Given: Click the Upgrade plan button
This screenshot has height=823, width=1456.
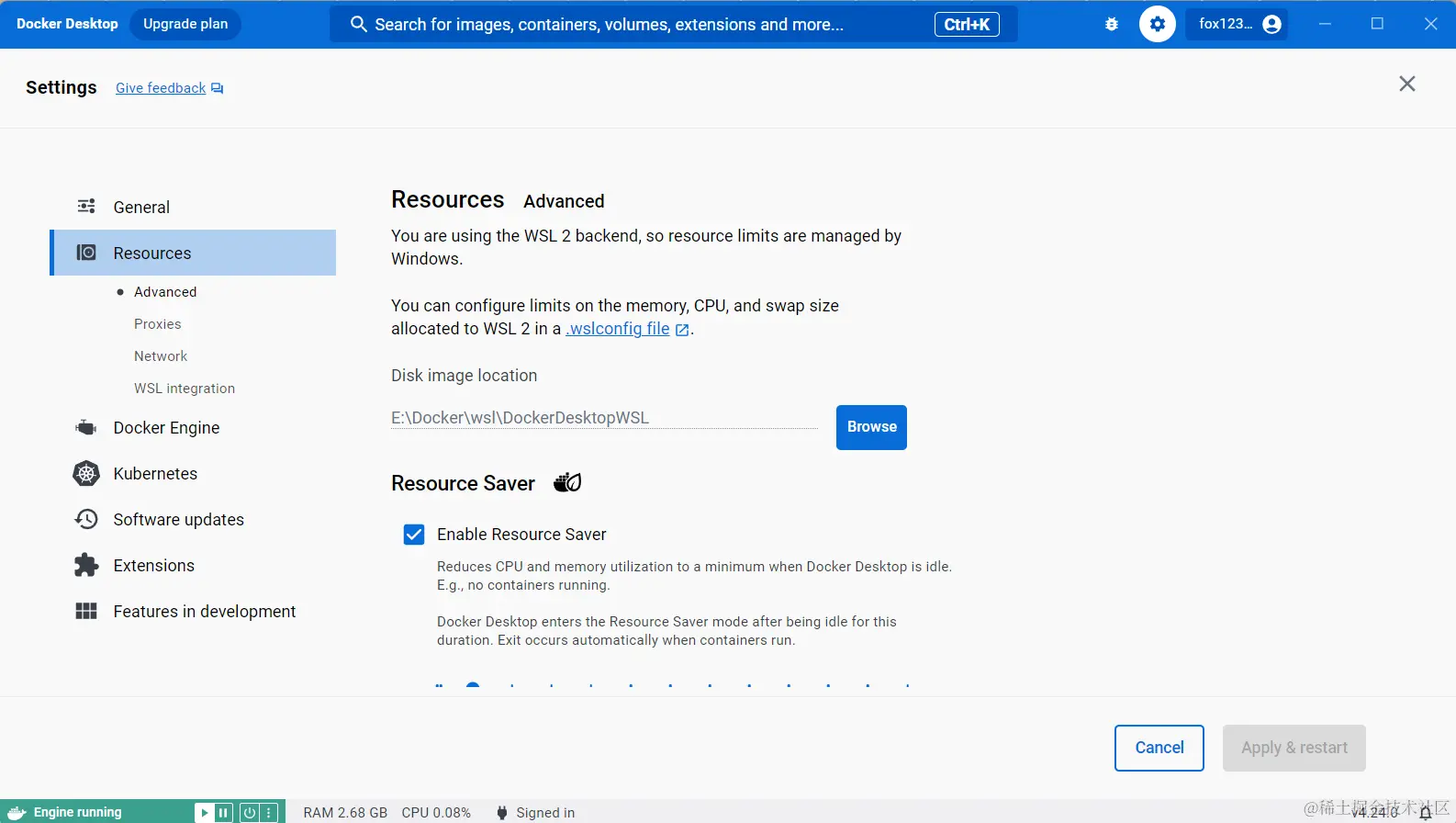Looking at the screenshot, I should [185, 24].
